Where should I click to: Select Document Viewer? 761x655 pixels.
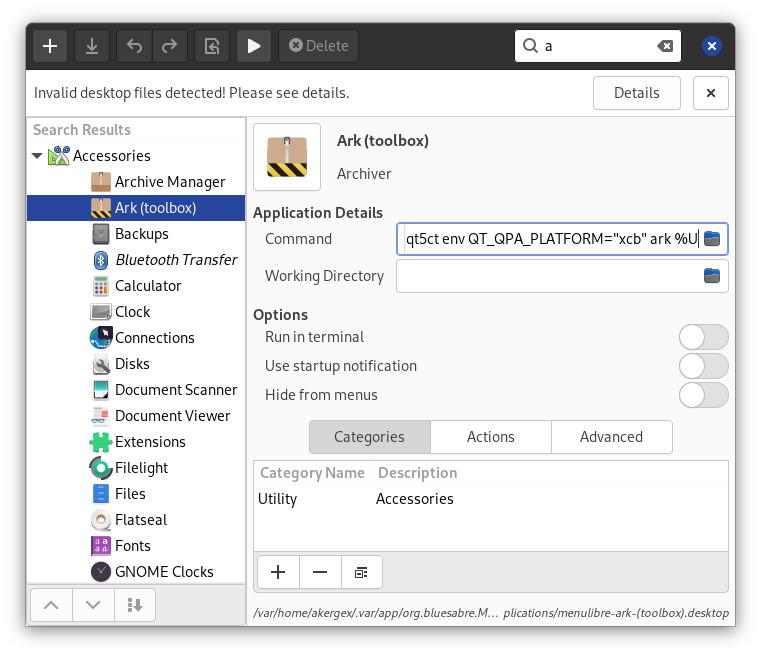click(x=136, y=416)
